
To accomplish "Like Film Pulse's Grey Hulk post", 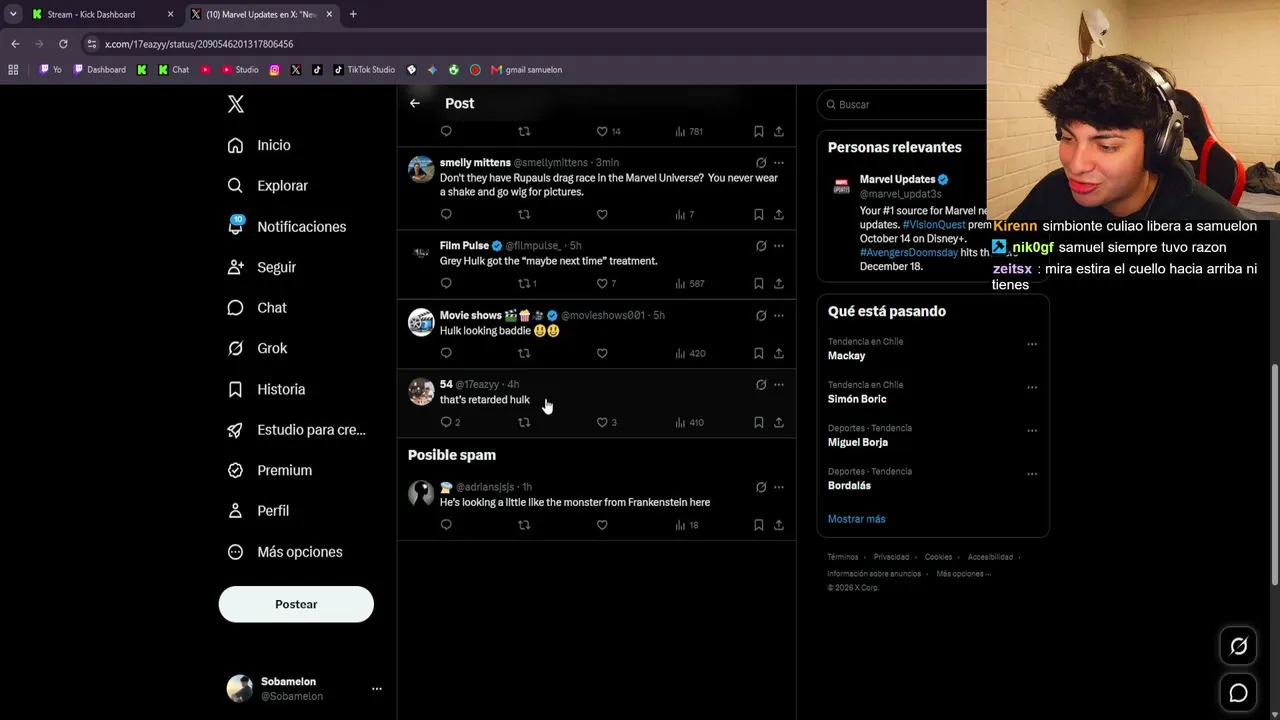I will pos(606,283).
